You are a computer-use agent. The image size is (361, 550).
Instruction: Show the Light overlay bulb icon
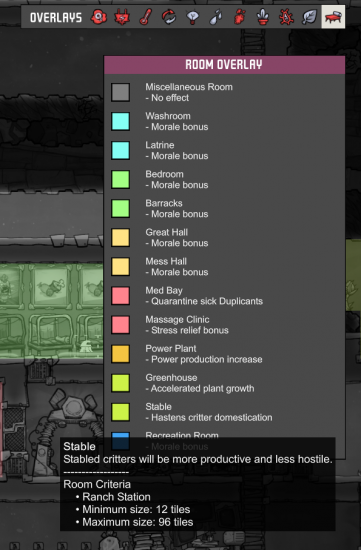coord(192,17)
